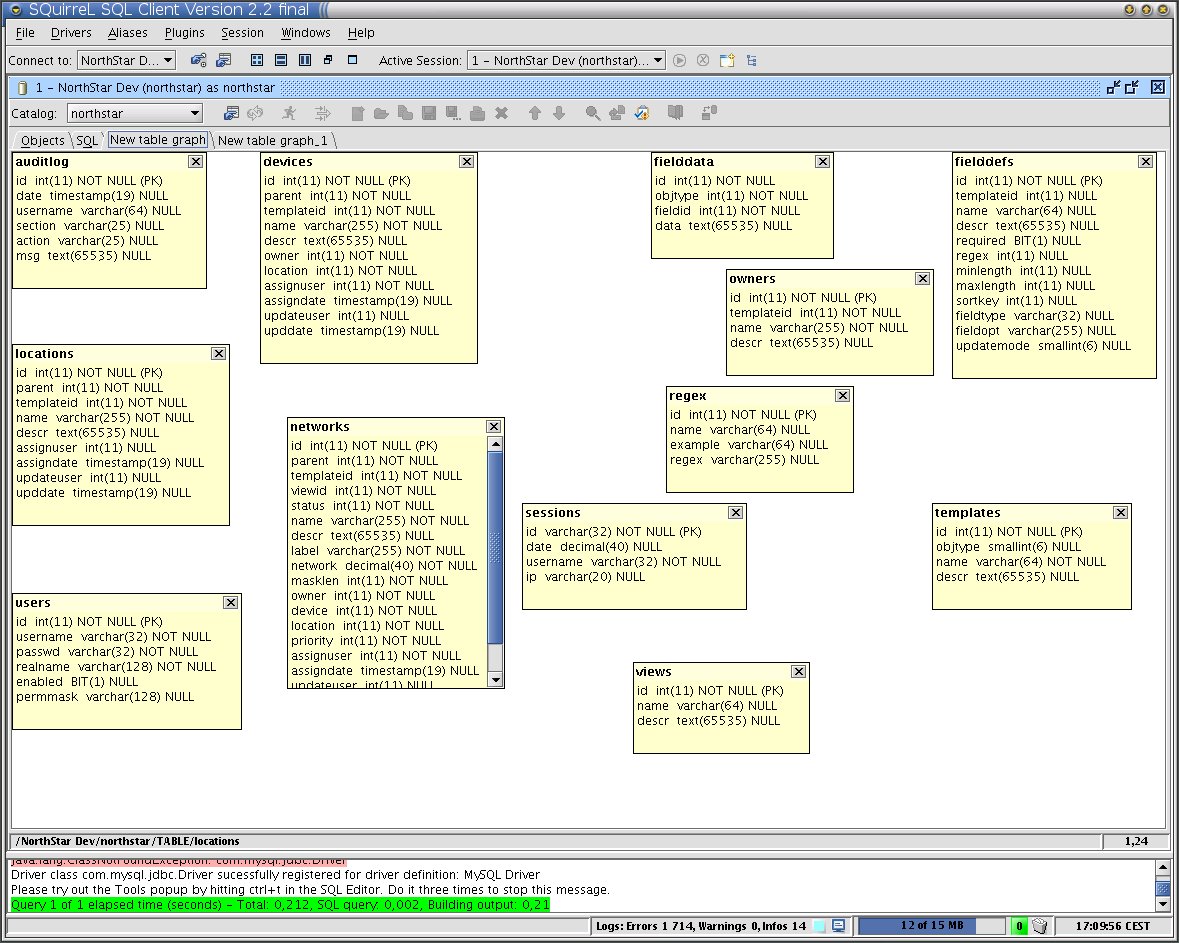
Task: Open the zoom magnifier tool
Action: (593, 113)
